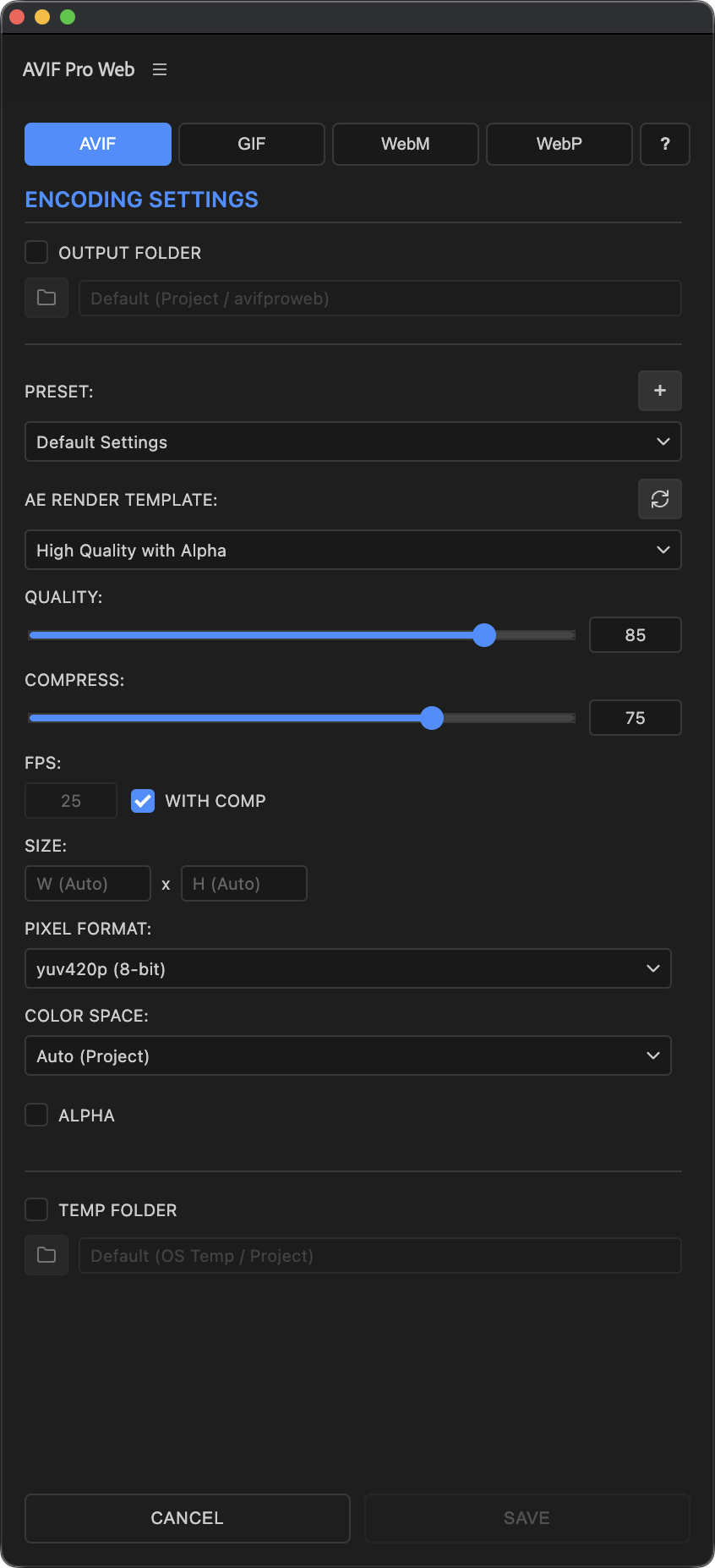Click the output folder path field
Viewport: 715px width, 1568px height.
[380, 298]
